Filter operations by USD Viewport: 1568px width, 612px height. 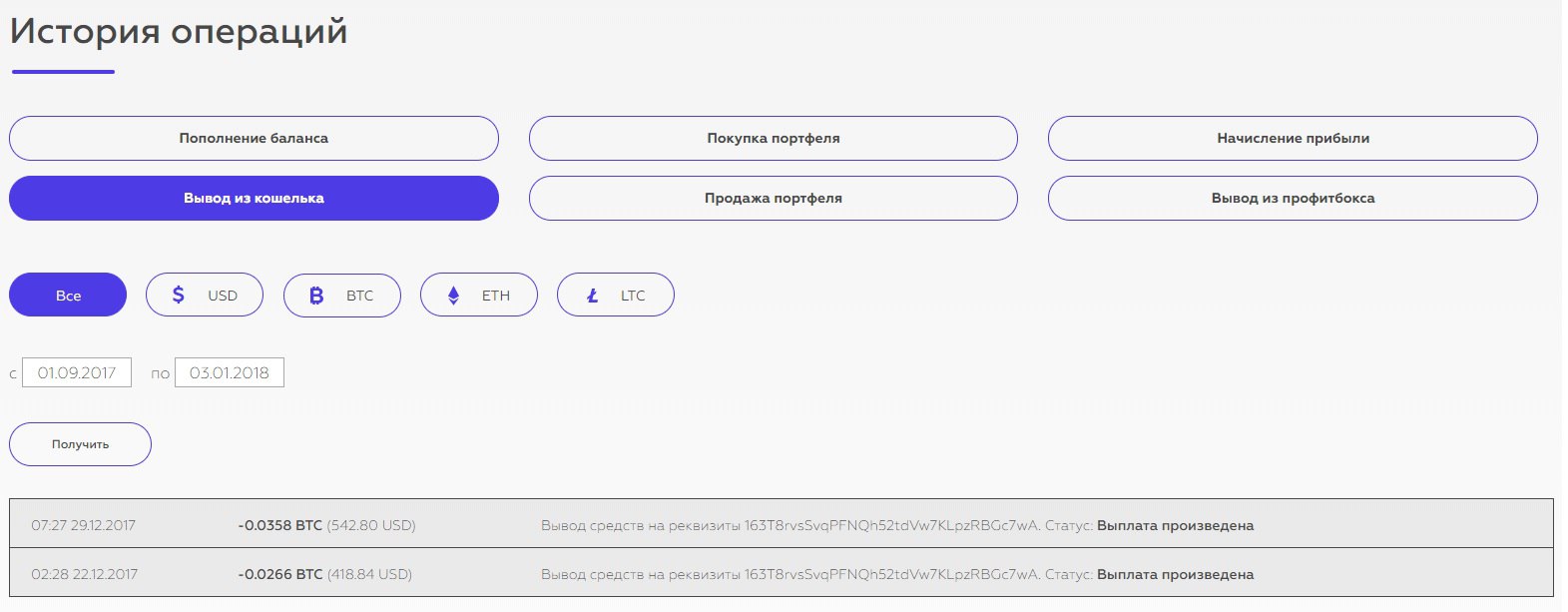pyautogui.click(x=205, y=295)
